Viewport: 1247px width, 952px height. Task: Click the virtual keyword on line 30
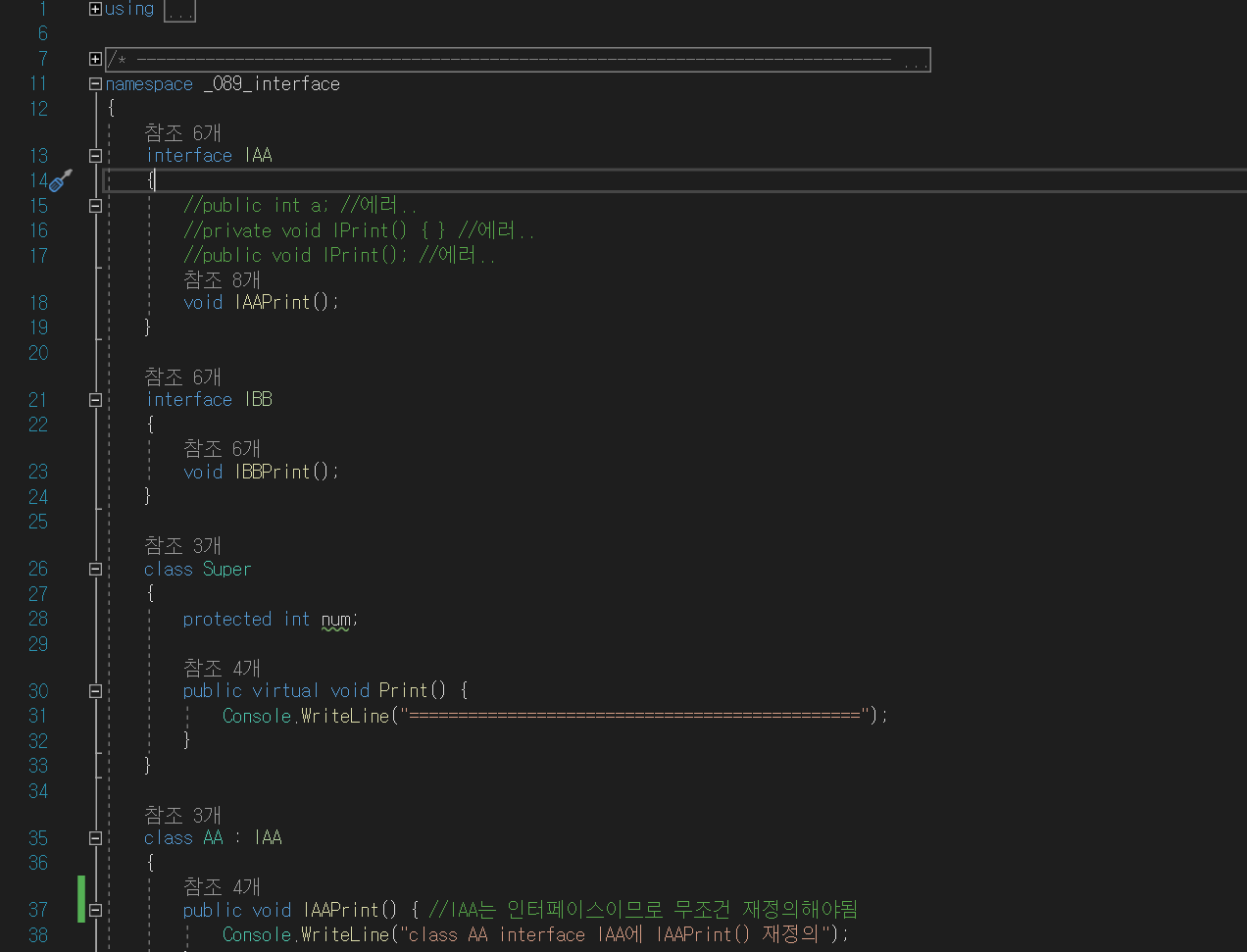286,691
